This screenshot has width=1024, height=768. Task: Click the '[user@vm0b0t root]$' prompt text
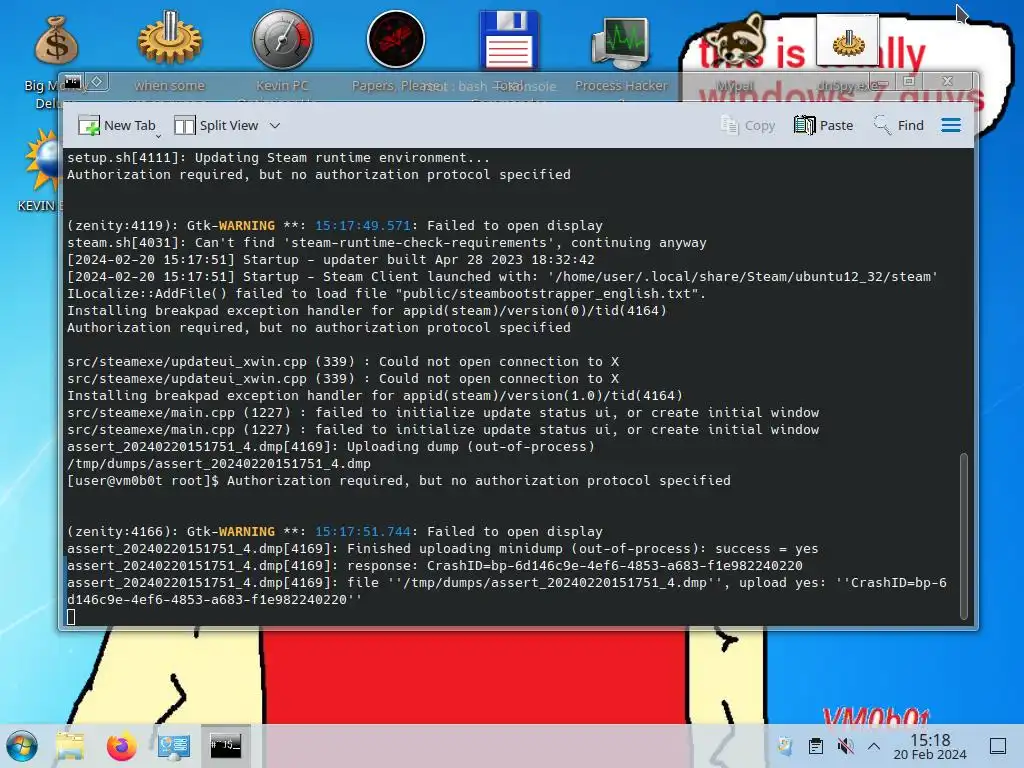coord(143,481)
